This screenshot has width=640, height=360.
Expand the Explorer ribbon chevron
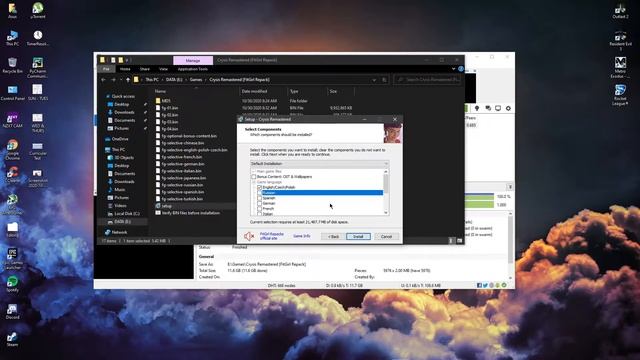(453, 69)
